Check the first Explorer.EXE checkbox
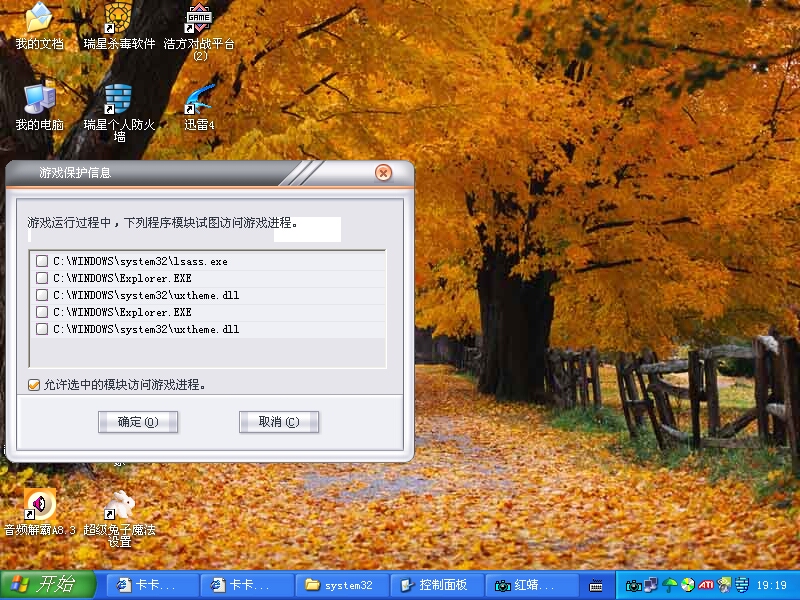This screenshot has height=600, width=800. 42,278
